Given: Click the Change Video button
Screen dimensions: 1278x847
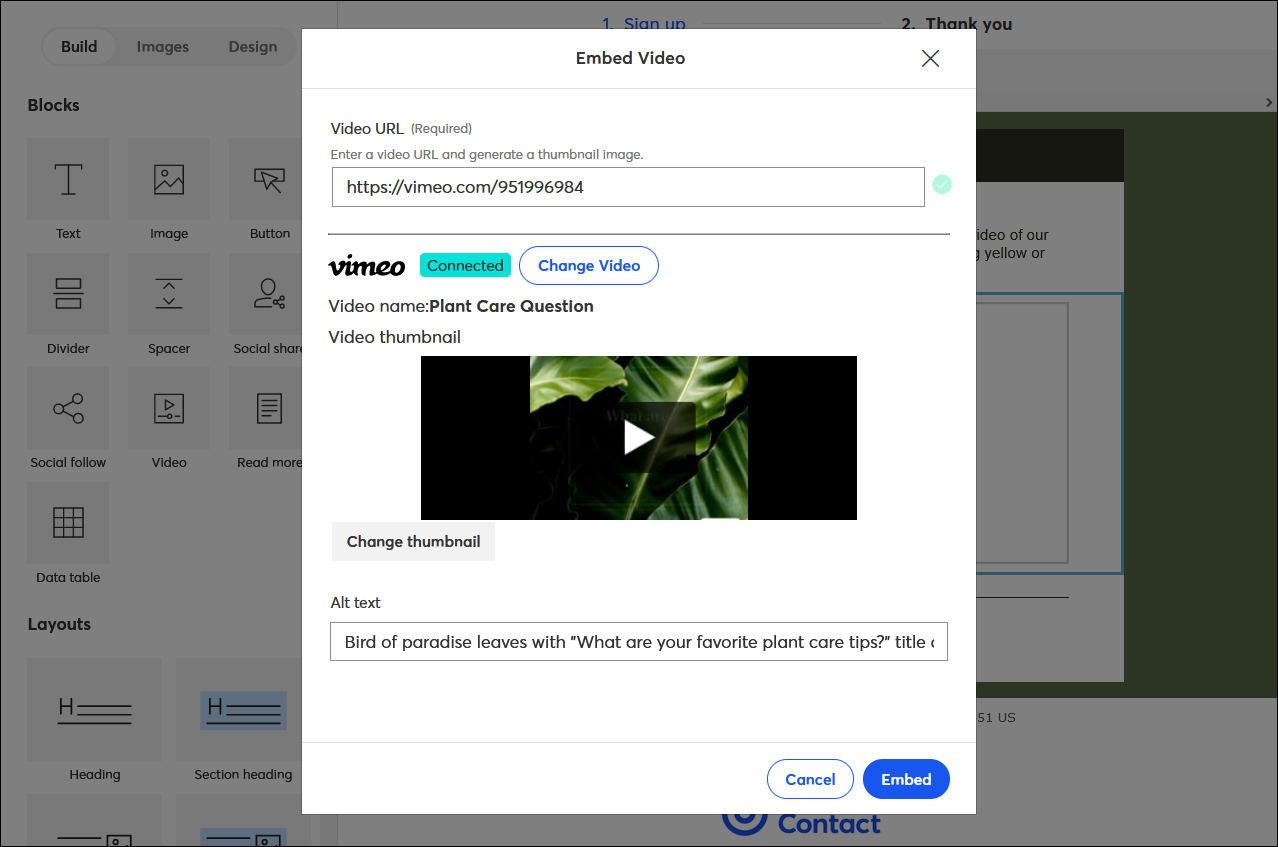Looking at the screenshot, I should pyautogui.click(x=589, y=265).
